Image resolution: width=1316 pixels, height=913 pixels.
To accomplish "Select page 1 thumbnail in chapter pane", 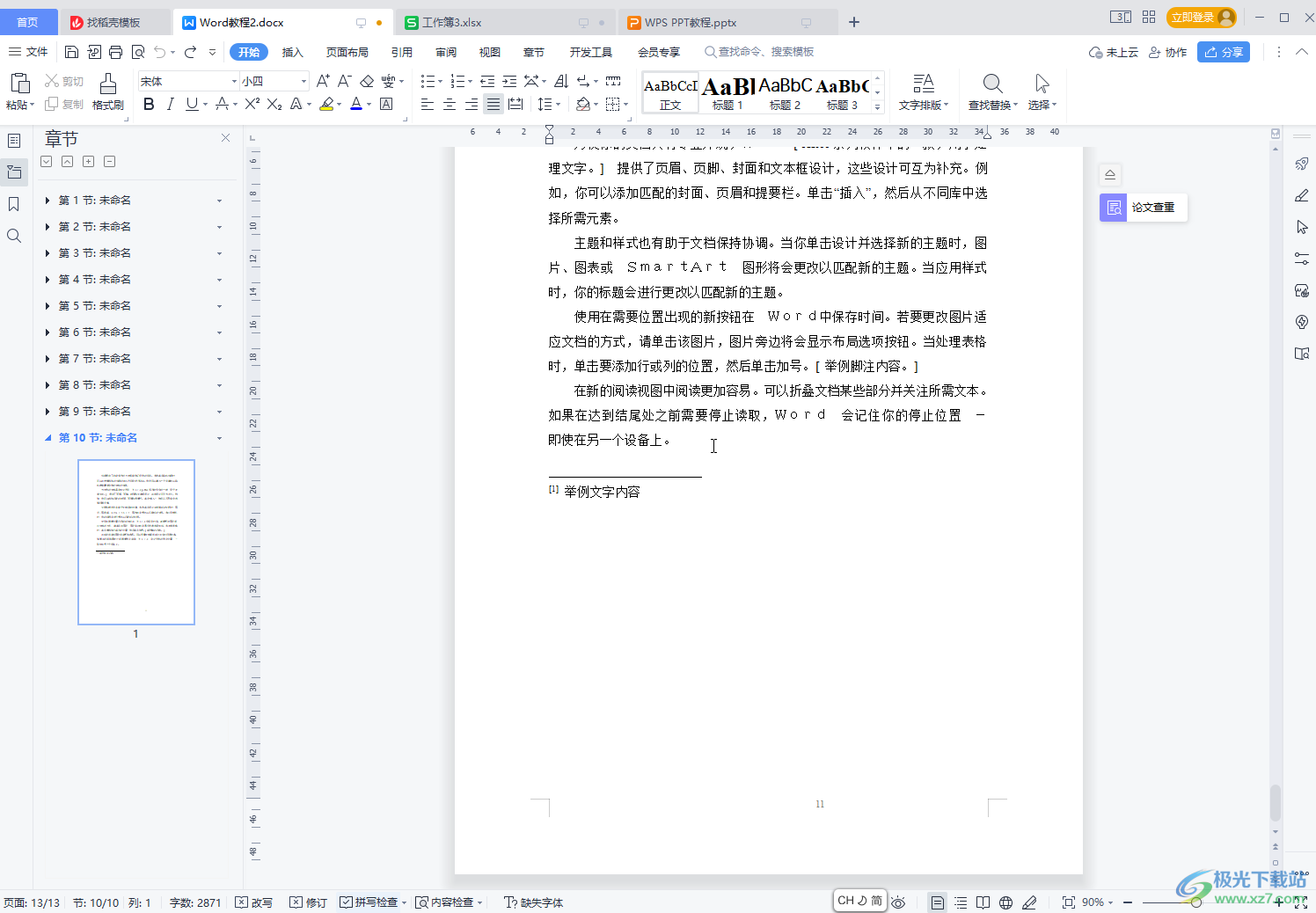I will point(136,542).
